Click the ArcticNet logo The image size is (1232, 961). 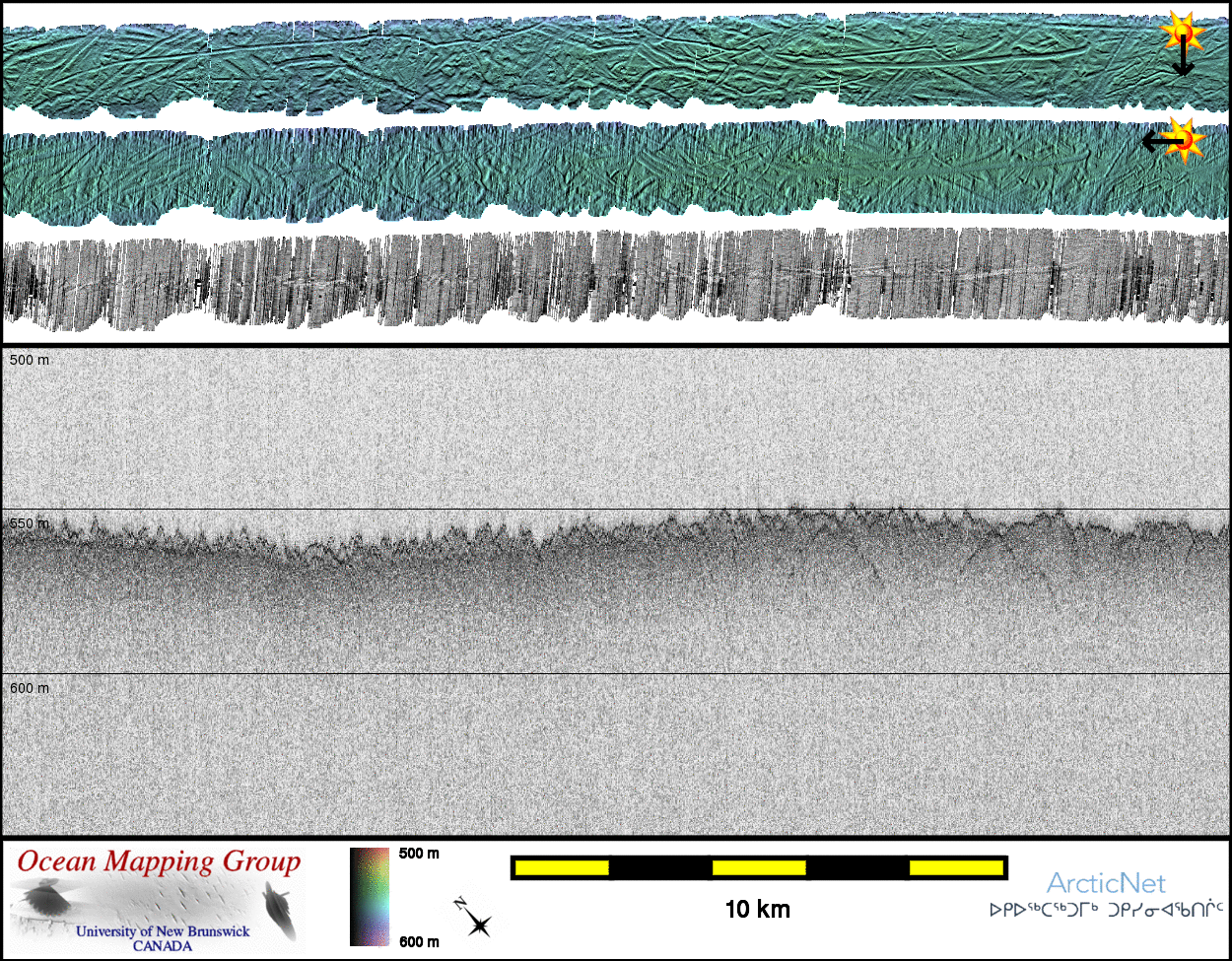tap(1106, 882)
